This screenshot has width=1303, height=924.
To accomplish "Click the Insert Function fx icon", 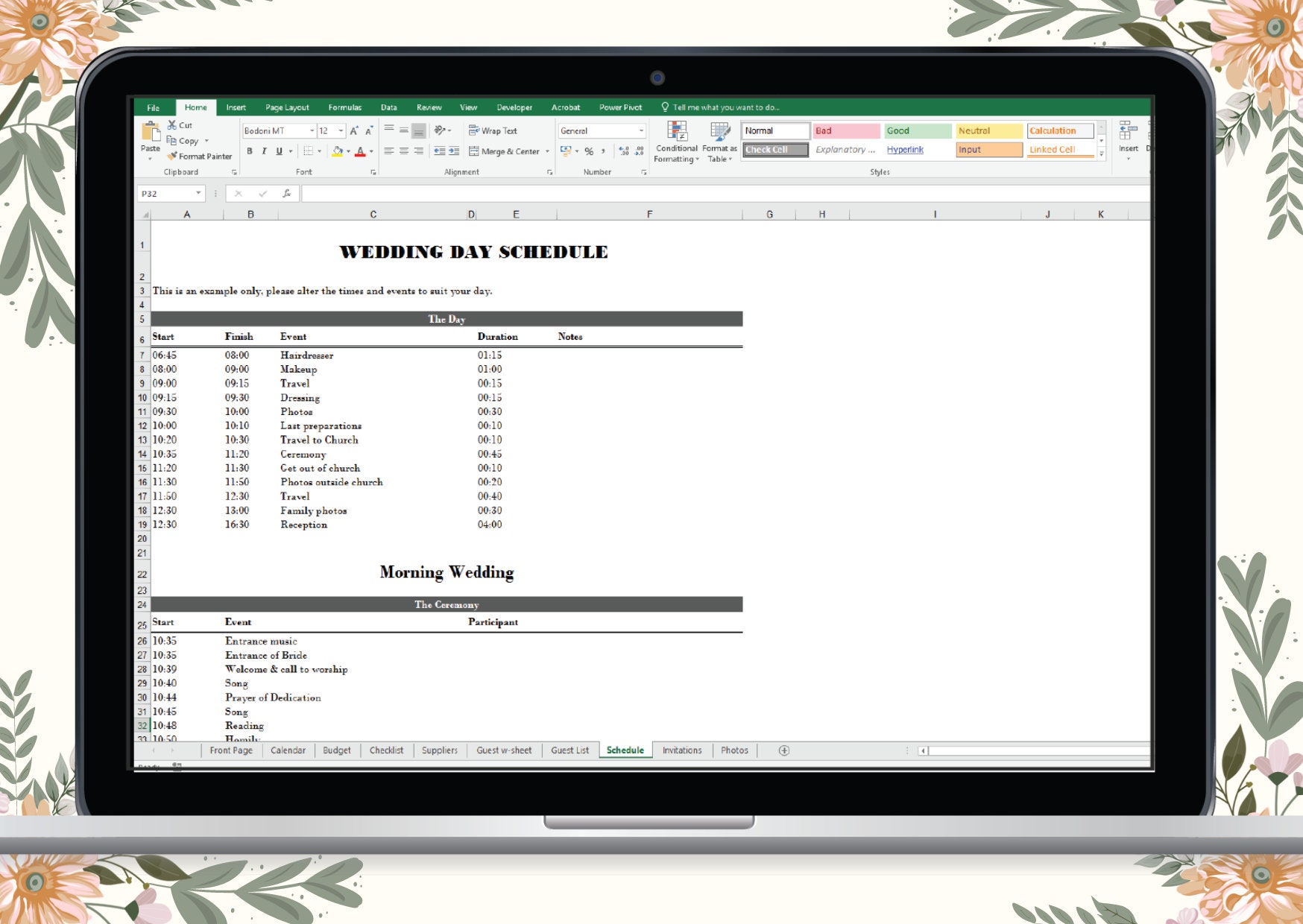I will 287,193.
